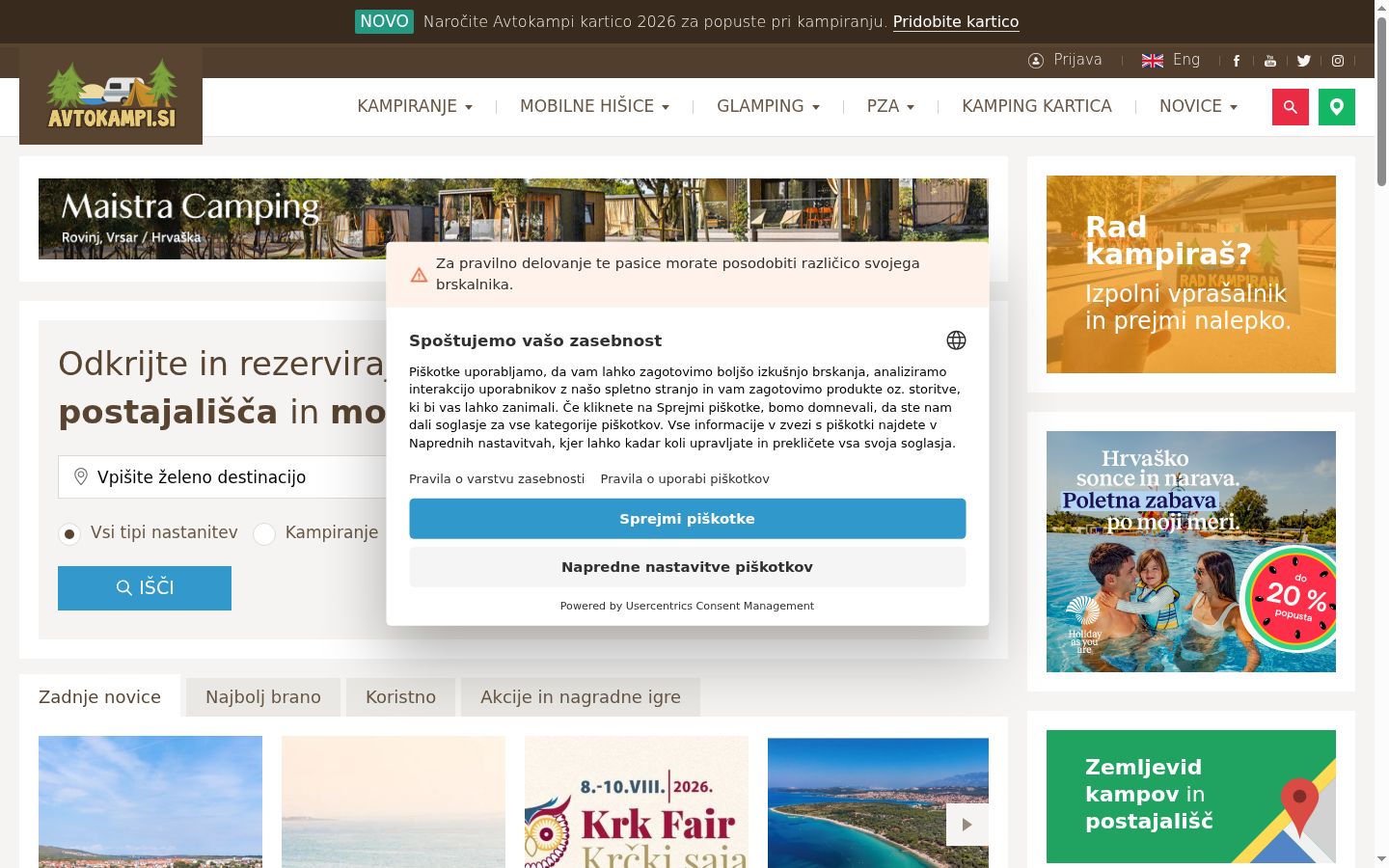Switch to Akcije in nagradne igre tab
This screenshot has width=1389, height=868.
[x=581, y=696]
